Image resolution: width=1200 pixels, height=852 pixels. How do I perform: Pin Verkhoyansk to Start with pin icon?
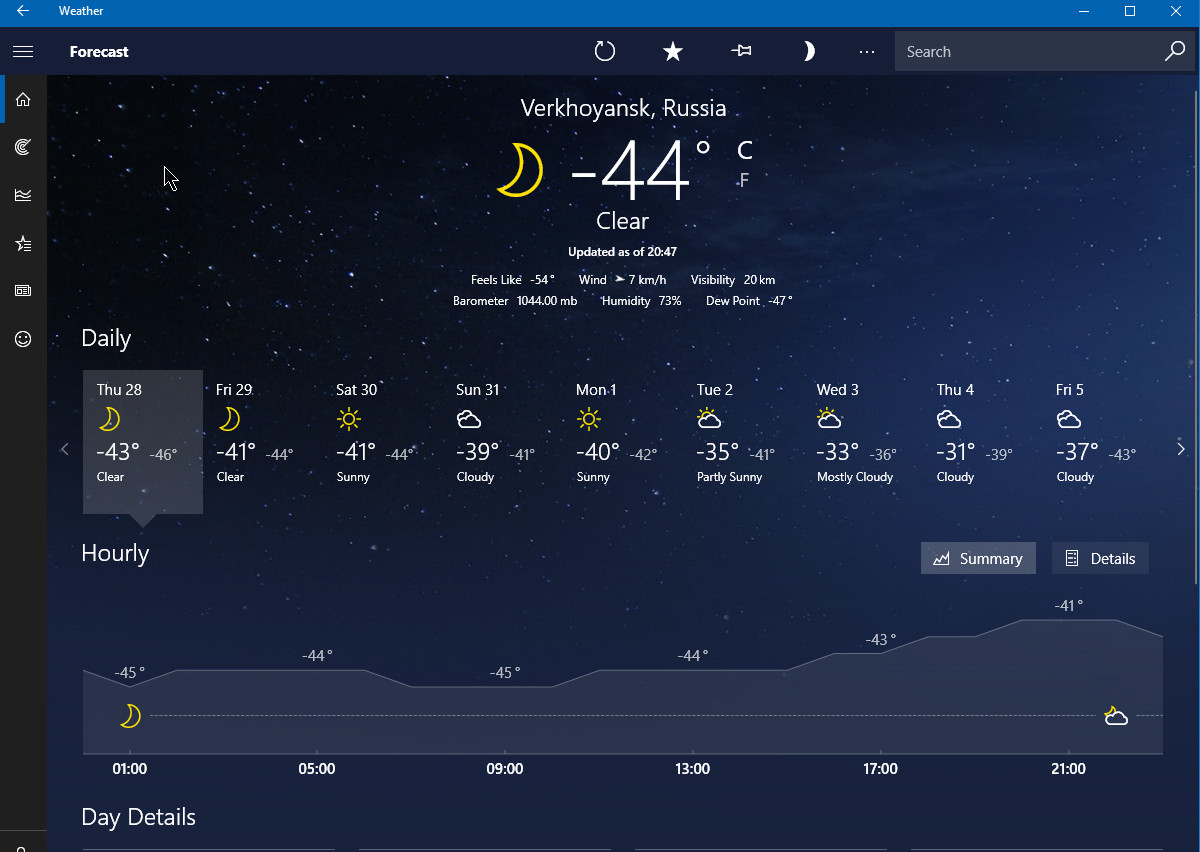click(741, 52)
